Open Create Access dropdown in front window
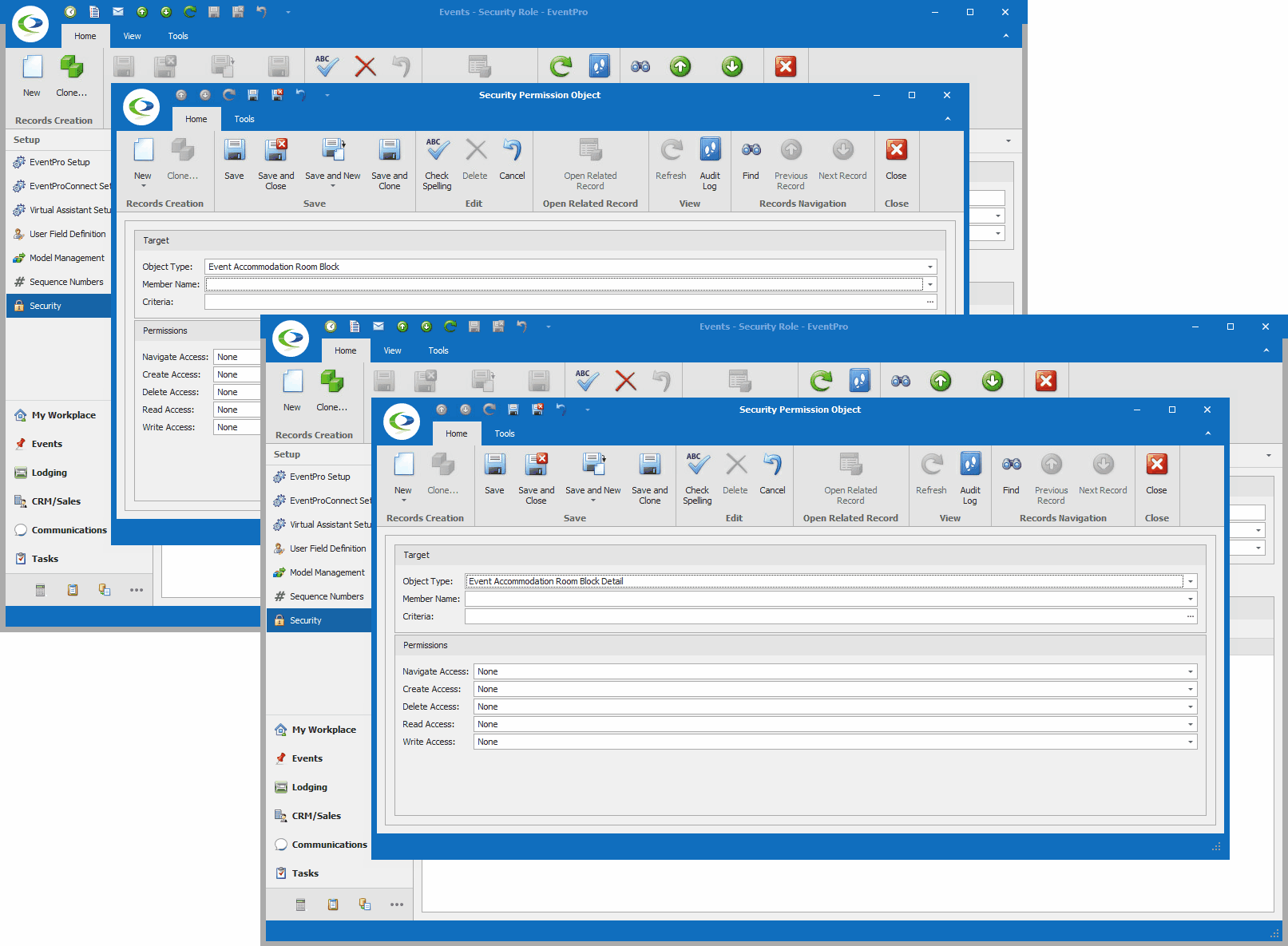 pyautogui.click(x=1190, y=689)
